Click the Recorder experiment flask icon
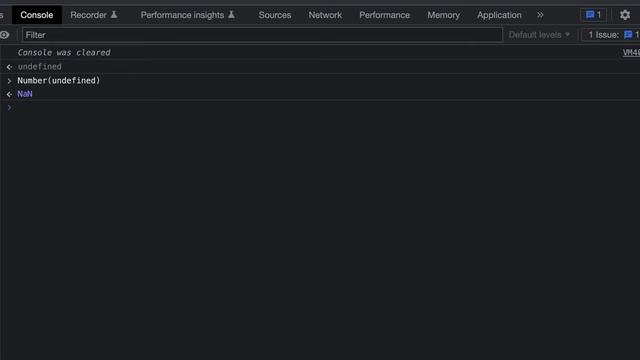 114,15
